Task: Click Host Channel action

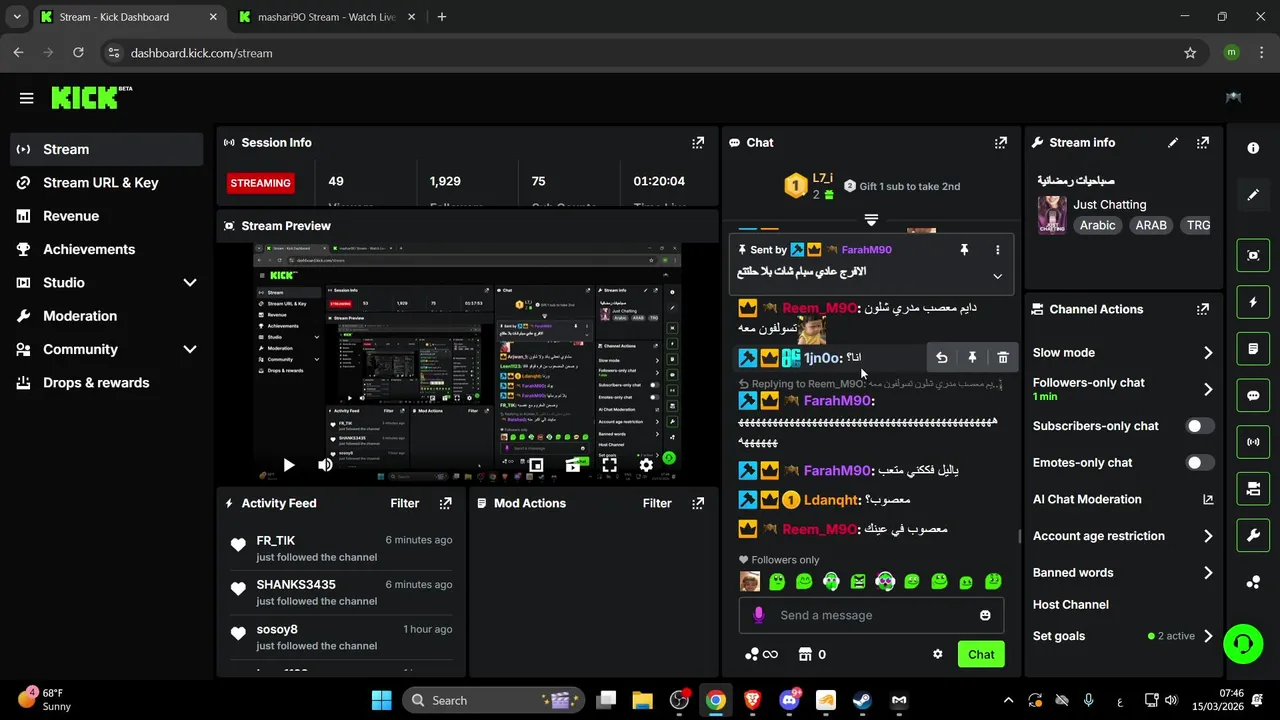Action: (x=1070, y=605)
